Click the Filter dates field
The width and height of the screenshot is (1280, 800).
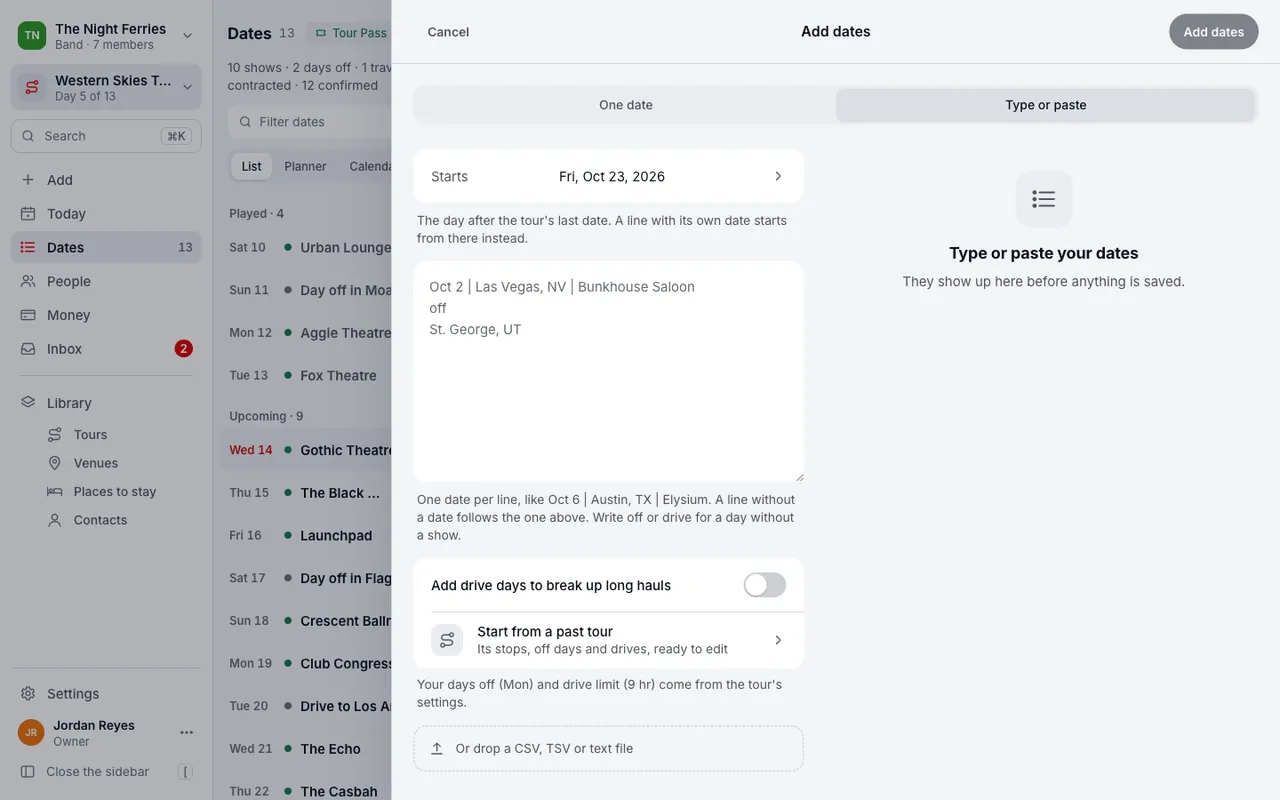click(x=310, y=122)
